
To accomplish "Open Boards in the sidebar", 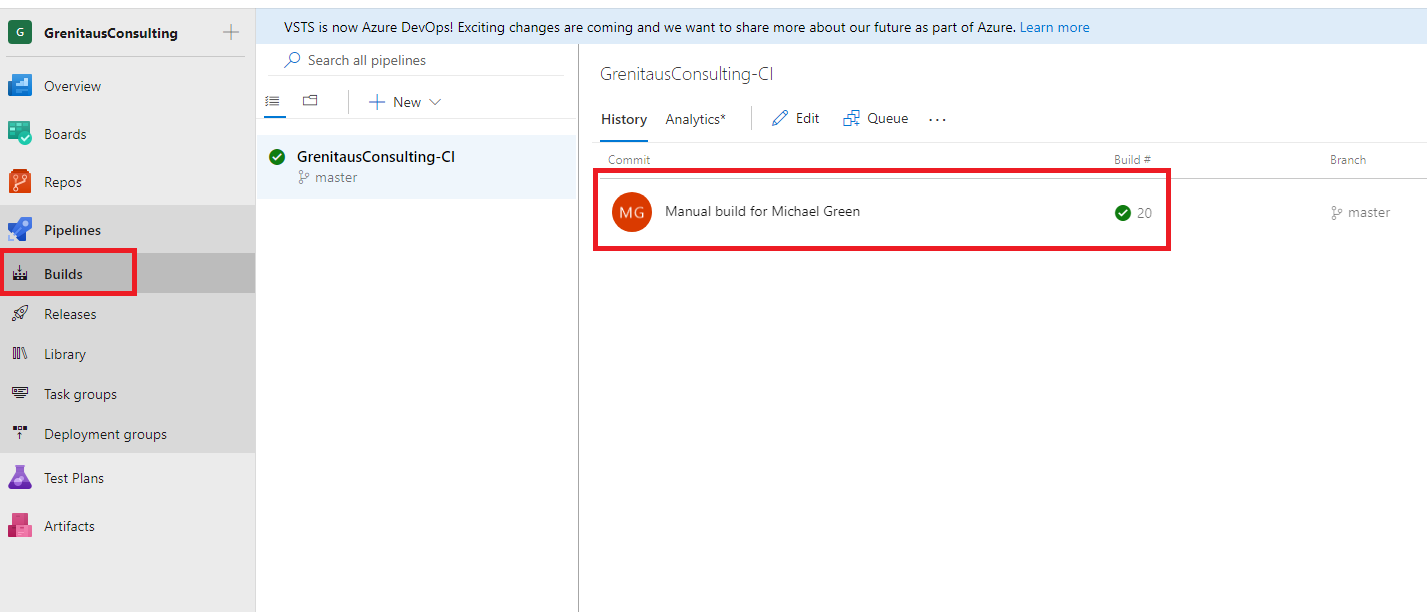I will tap(65, 134).
